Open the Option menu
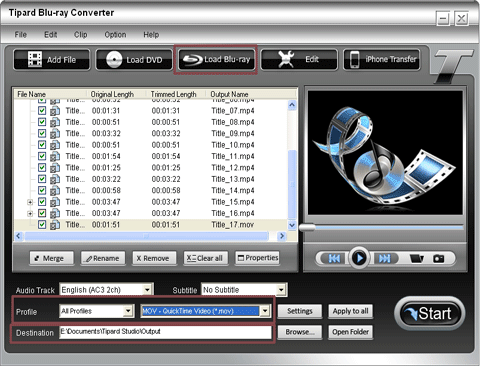The width and height of the screenshot is (480, 366). [x=115, y=35]
